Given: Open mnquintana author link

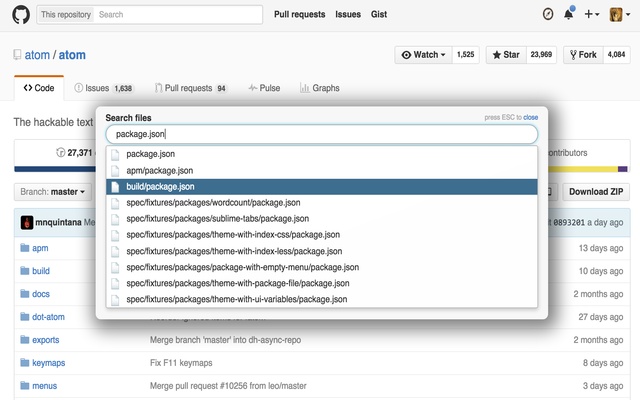Looking at the screenshot, I should point(58,222).
